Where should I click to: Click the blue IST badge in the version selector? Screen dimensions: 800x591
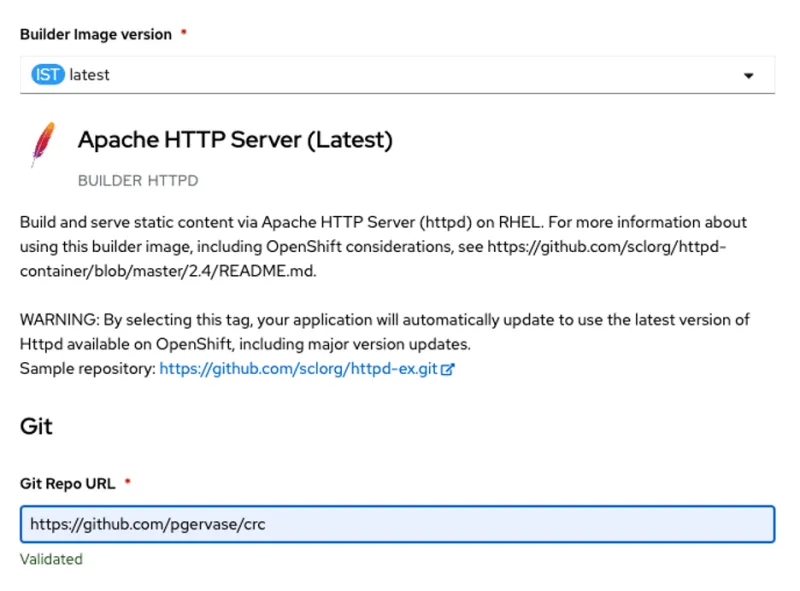47,74
